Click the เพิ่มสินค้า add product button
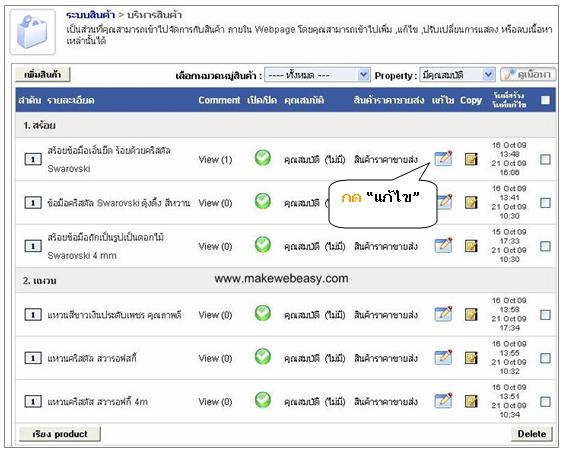This screenshot has height=455, width=565. 43,75
